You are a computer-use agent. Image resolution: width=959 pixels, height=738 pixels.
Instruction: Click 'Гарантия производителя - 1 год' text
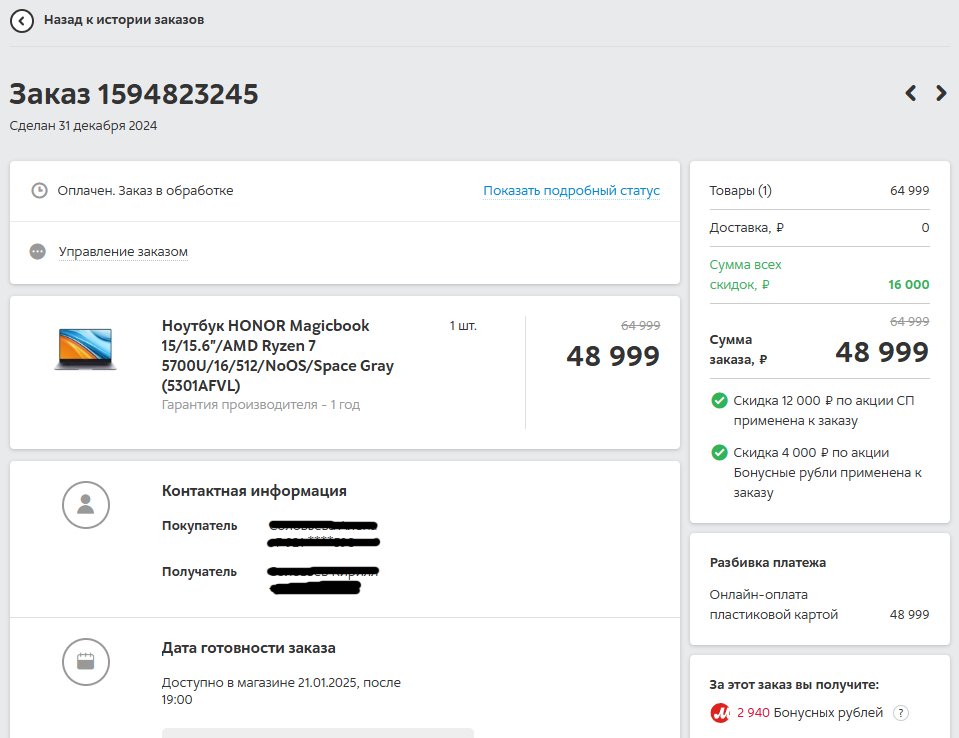[x=261, y=405]
